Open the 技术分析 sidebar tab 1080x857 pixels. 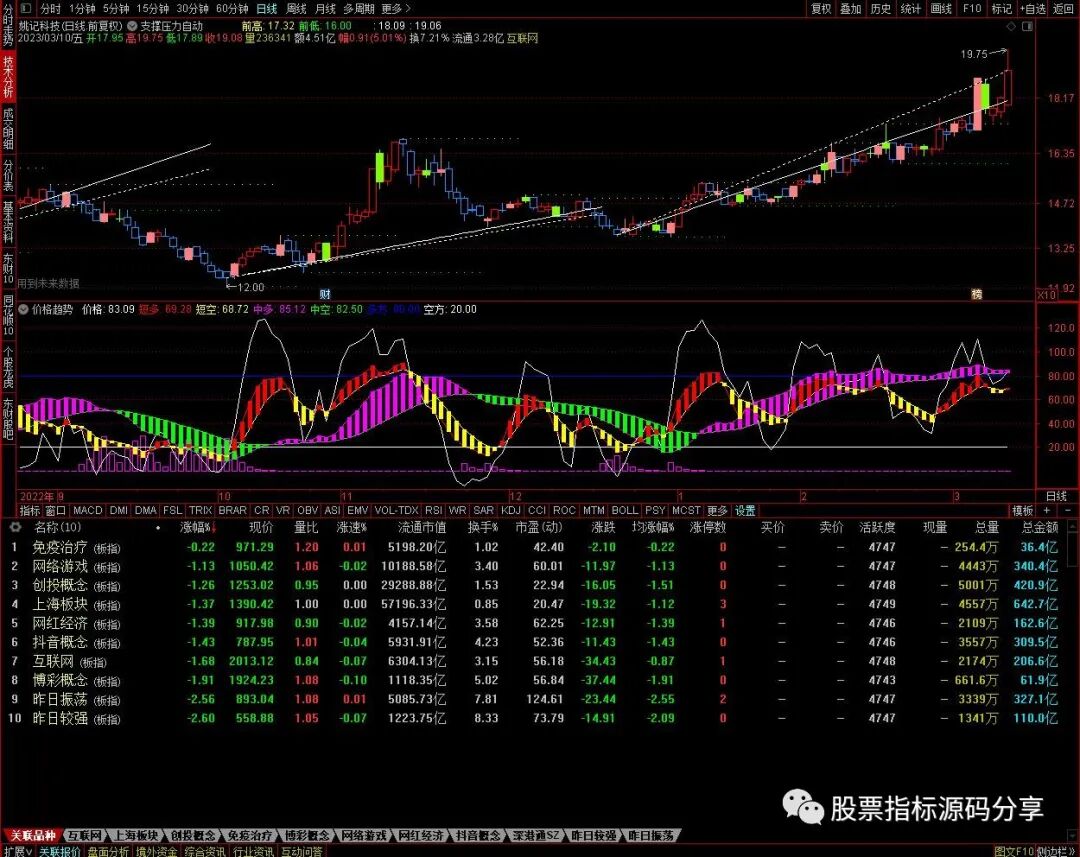(x=8, y=76)
